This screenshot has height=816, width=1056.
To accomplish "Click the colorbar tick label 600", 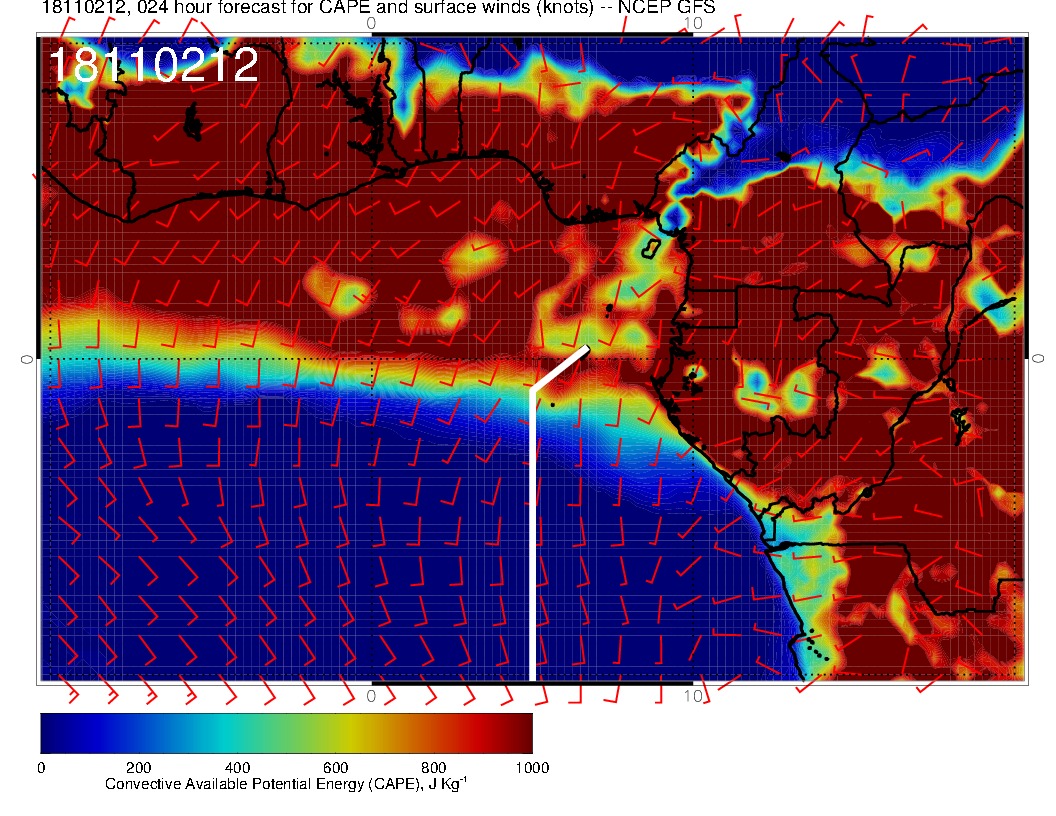I will [335, 768].
